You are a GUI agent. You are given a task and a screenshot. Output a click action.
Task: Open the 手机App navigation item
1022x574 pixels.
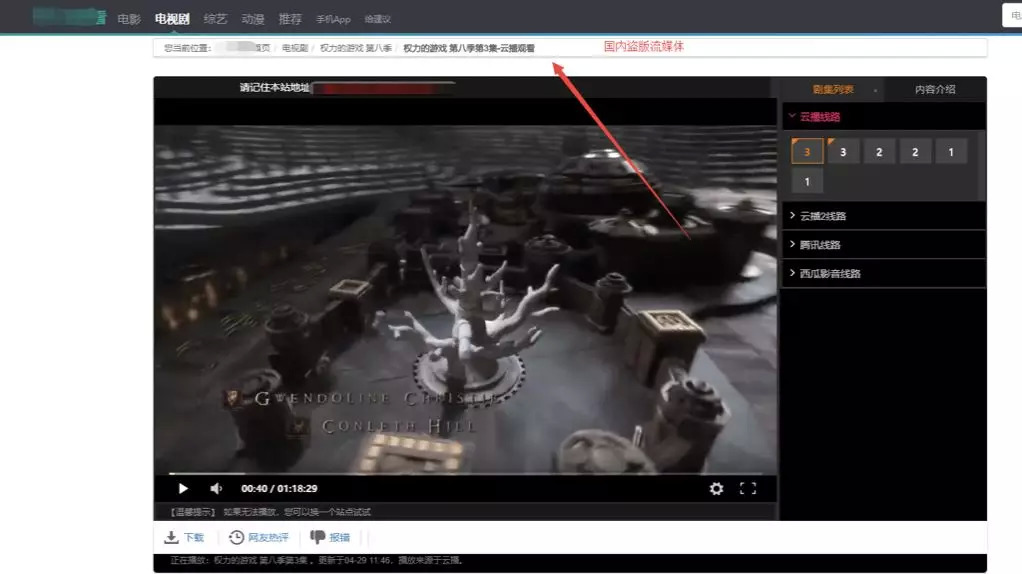[x=333, y=20]
